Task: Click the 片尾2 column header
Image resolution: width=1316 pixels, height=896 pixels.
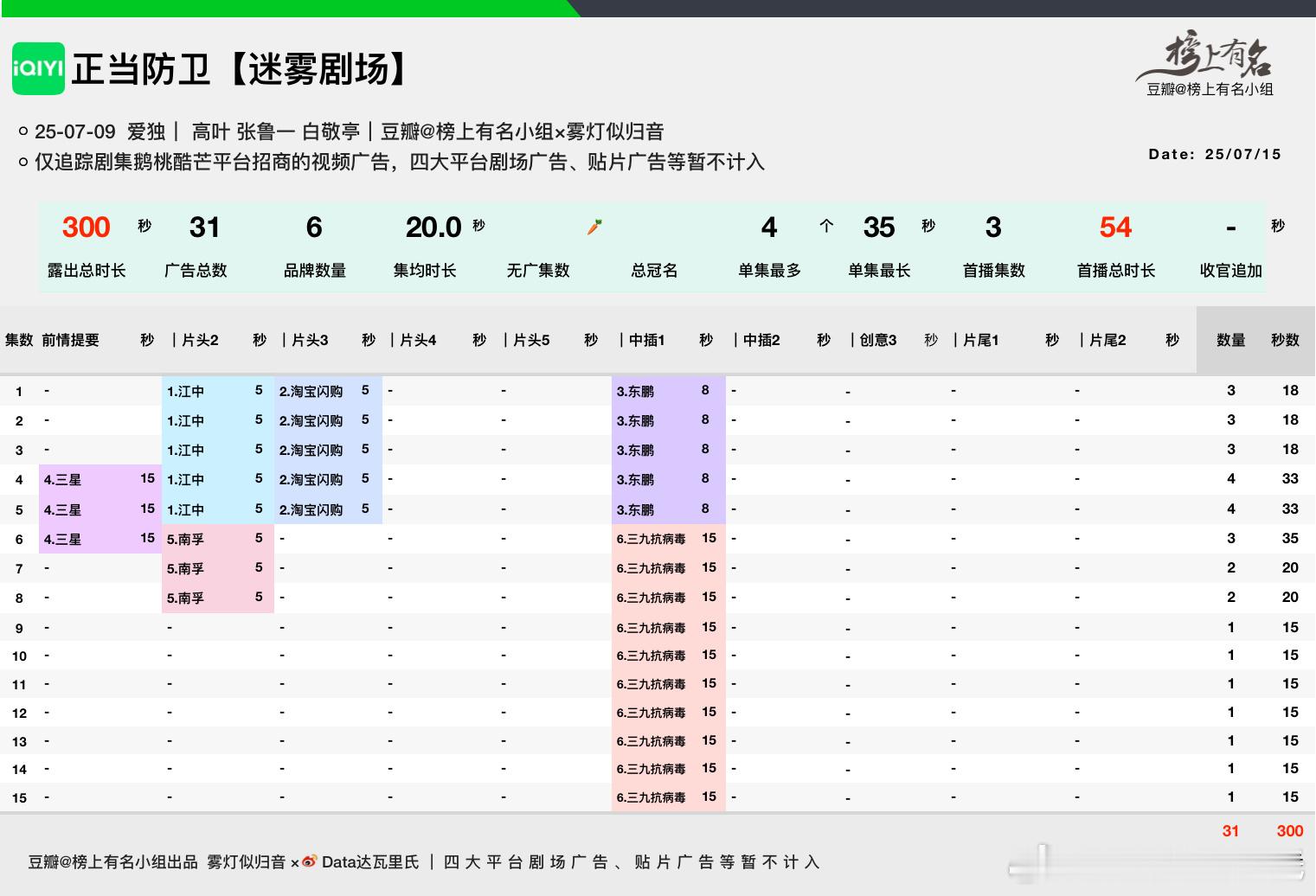Action: point(1107,340)
